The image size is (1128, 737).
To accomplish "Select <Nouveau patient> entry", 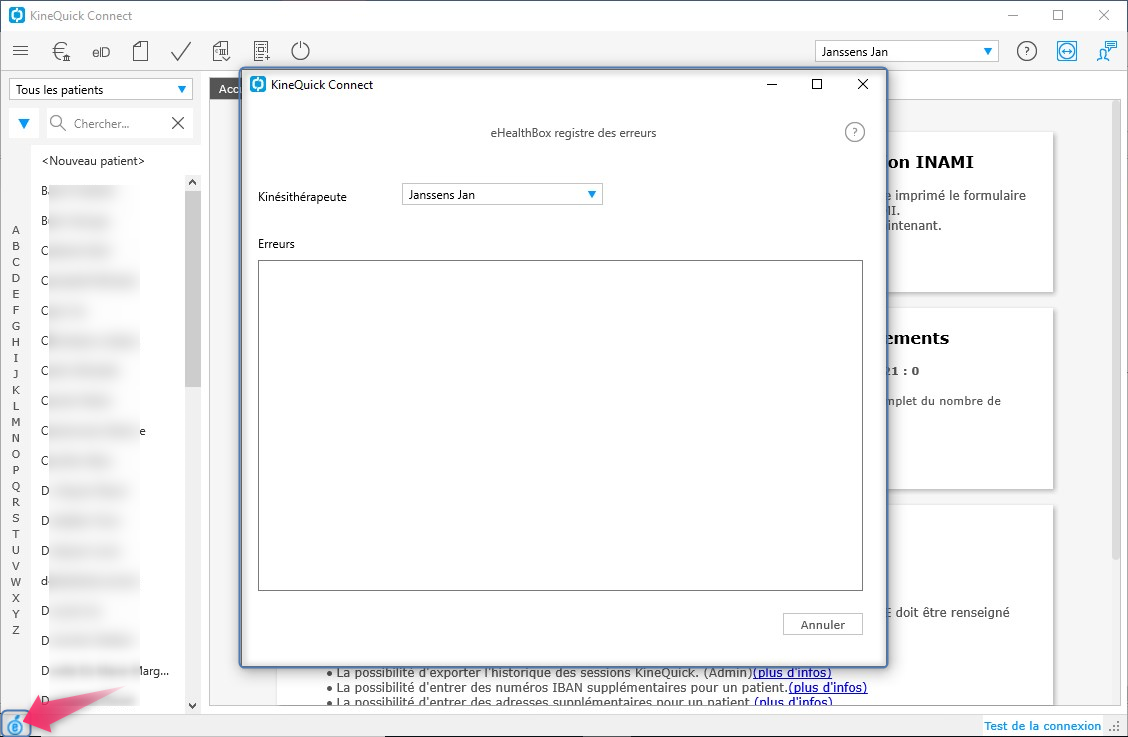I will (93, 160).
